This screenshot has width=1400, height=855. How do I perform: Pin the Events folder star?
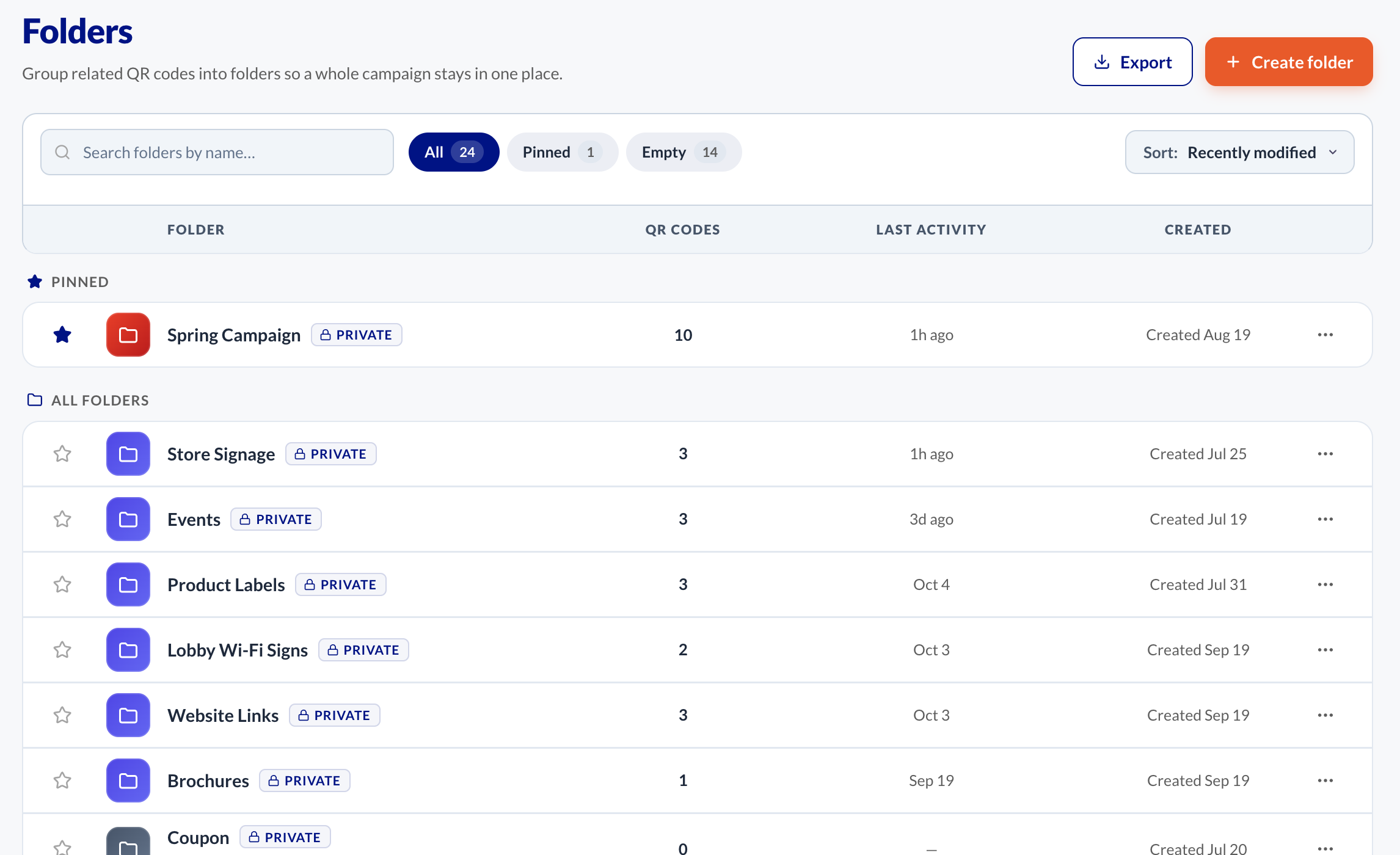(62, 519)
